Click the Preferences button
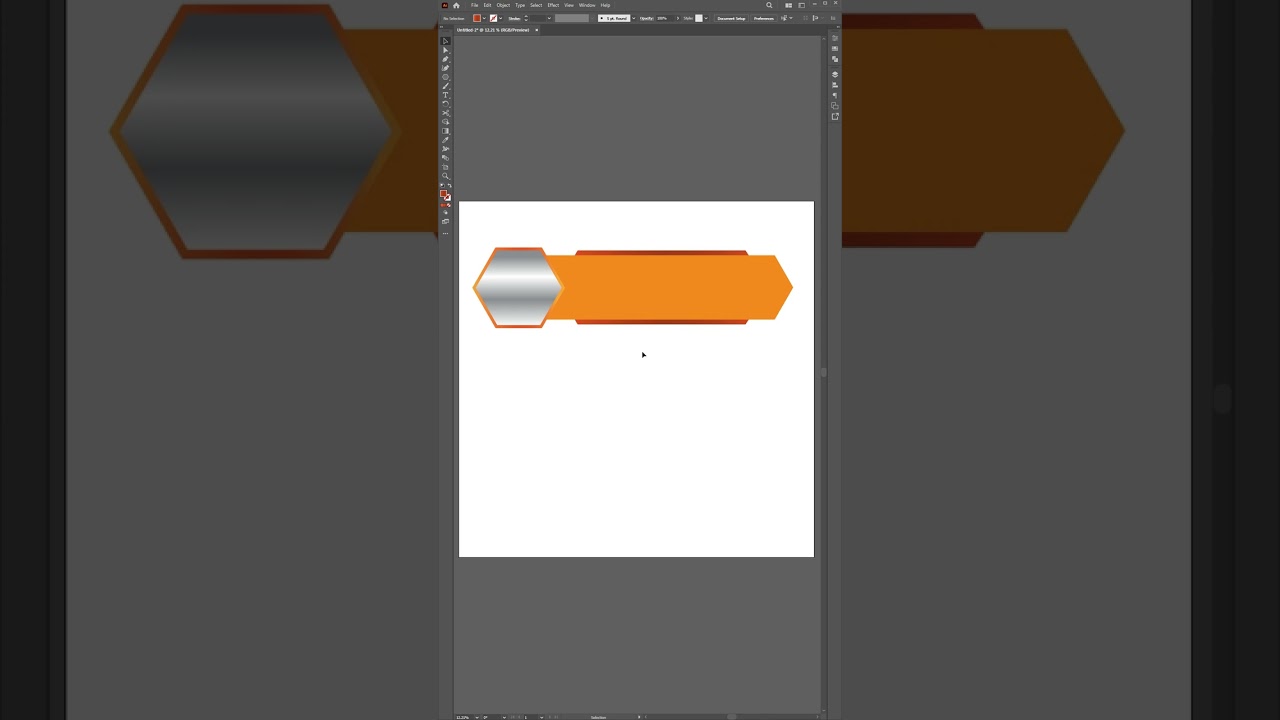 (x=764, y=18)
